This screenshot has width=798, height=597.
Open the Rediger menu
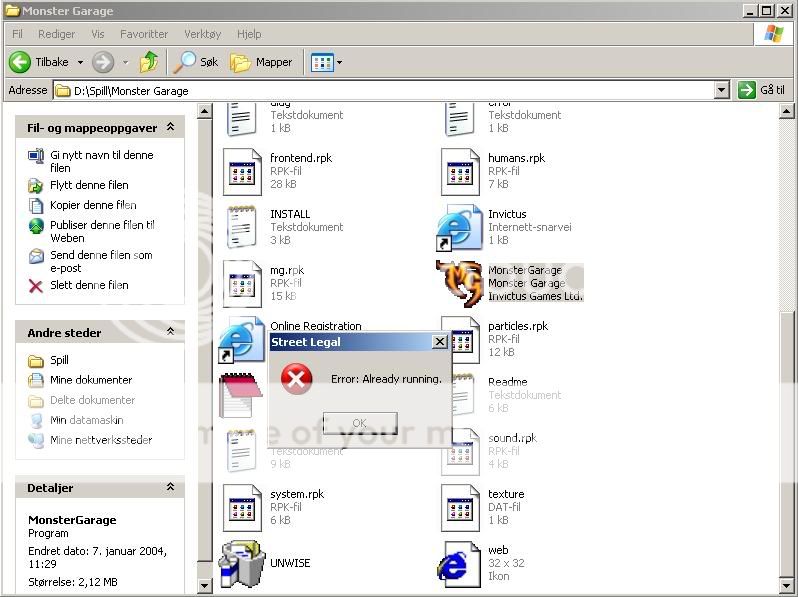(x=56, y=34)
